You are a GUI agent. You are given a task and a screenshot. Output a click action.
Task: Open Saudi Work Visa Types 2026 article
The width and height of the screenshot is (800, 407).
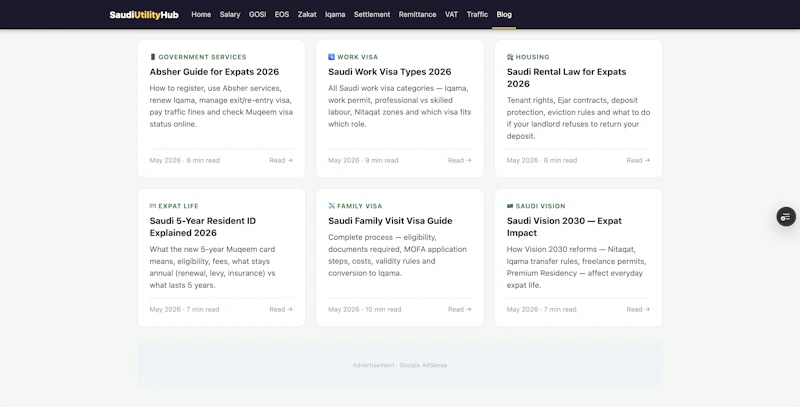pos(390,72)
